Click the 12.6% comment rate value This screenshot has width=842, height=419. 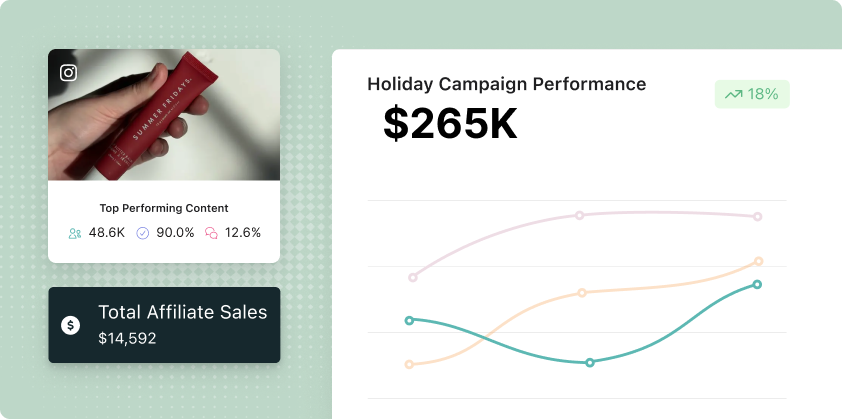click(x=243, y=233)
